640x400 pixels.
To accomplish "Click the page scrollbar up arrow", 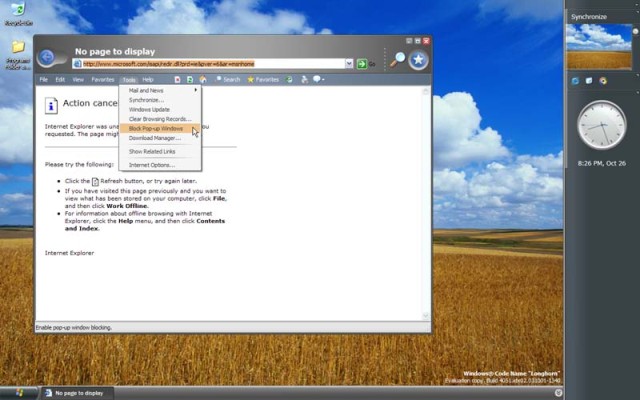I will [425, 91].
